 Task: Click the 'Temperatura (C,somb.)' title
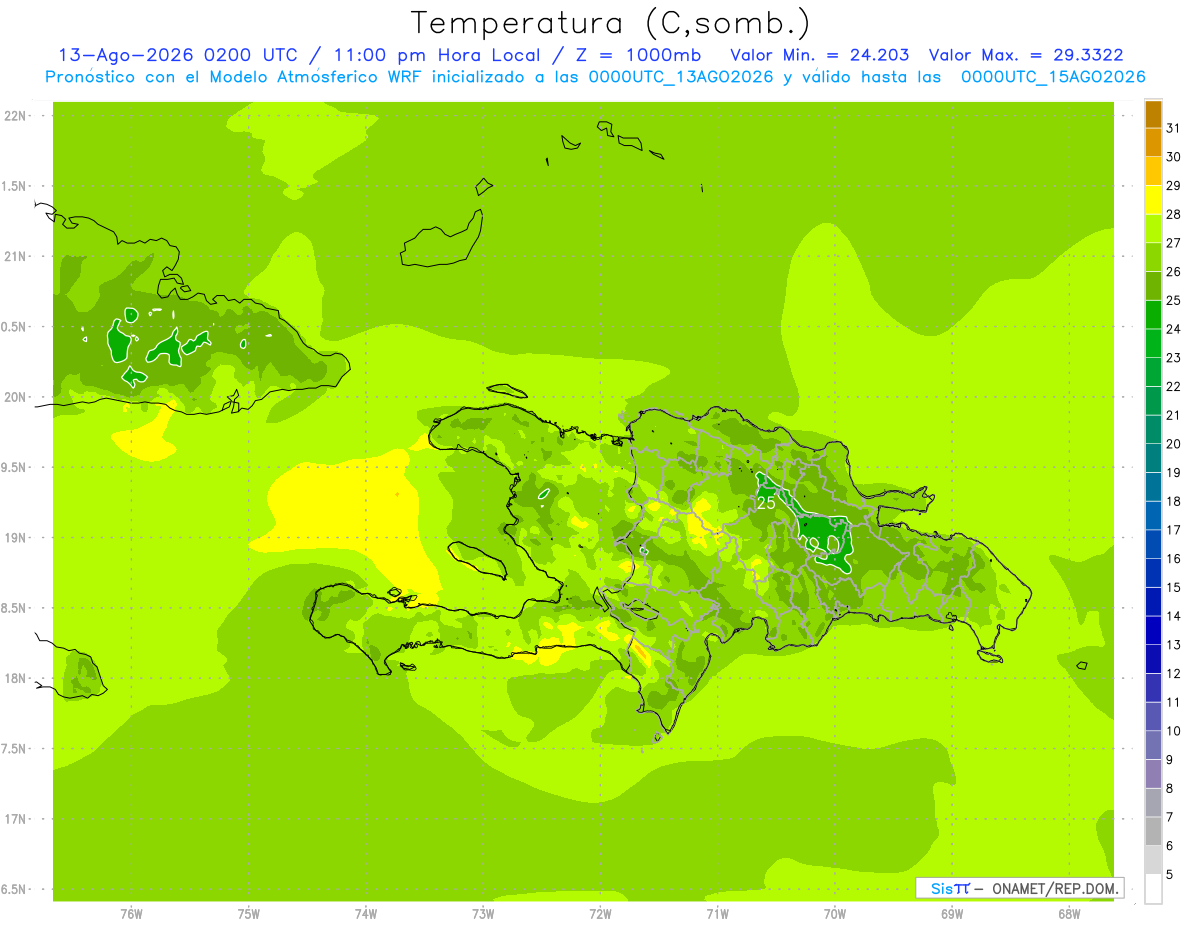click(610, 23)
